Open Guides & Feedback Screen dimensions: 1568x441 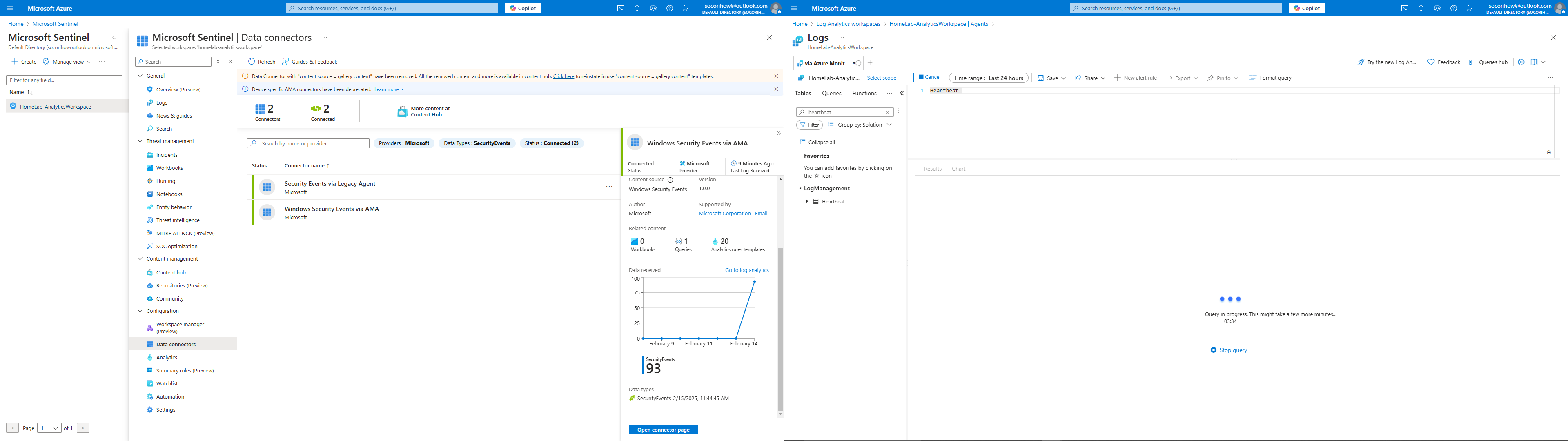(309, 62)
